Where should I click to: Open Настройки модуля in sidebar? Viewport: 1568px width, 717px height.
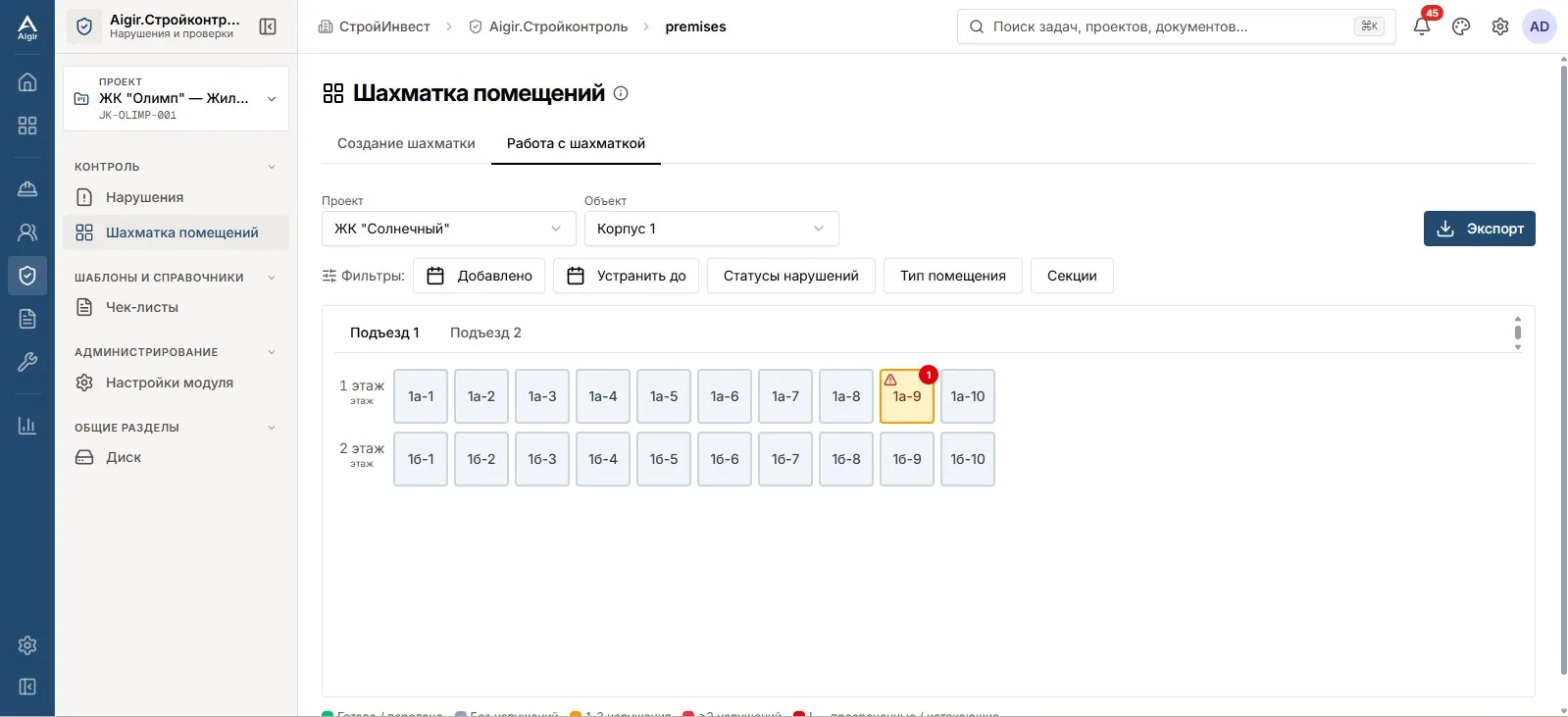pos(177,383)
